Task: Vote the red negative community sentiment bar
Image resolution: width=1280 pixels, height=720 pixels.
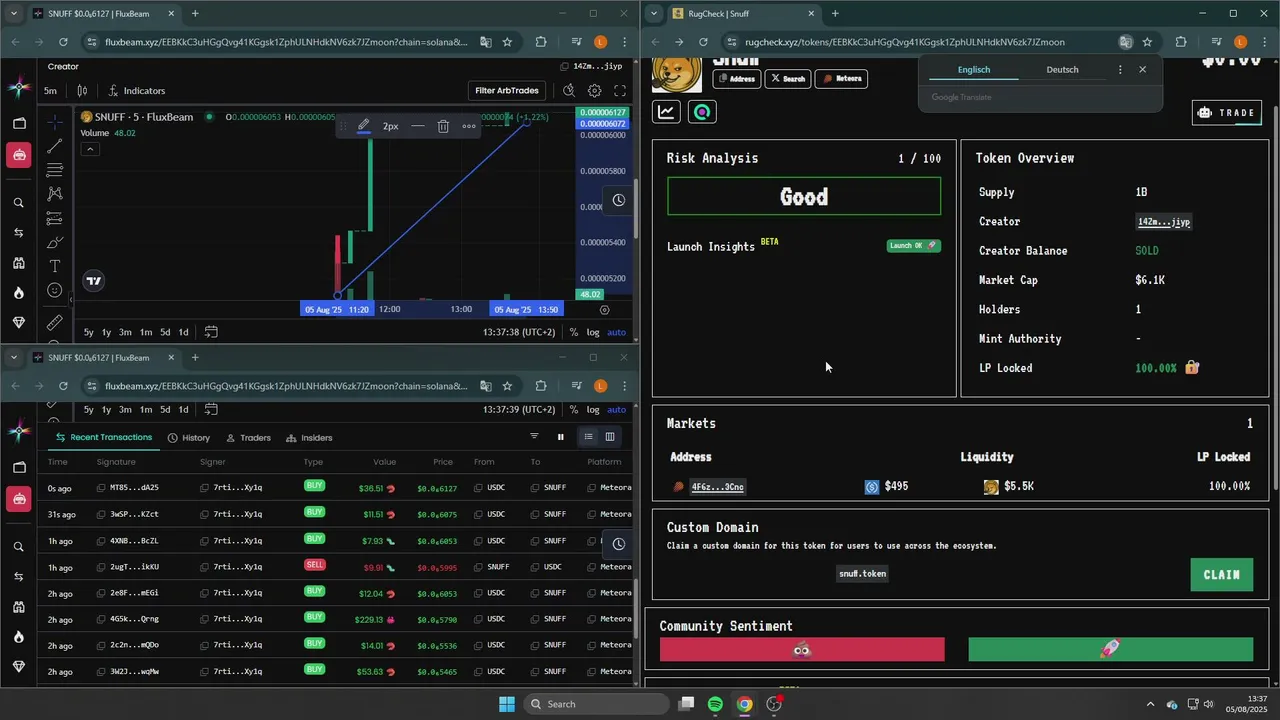Action: pyautogui.click(x=802, y=650)
